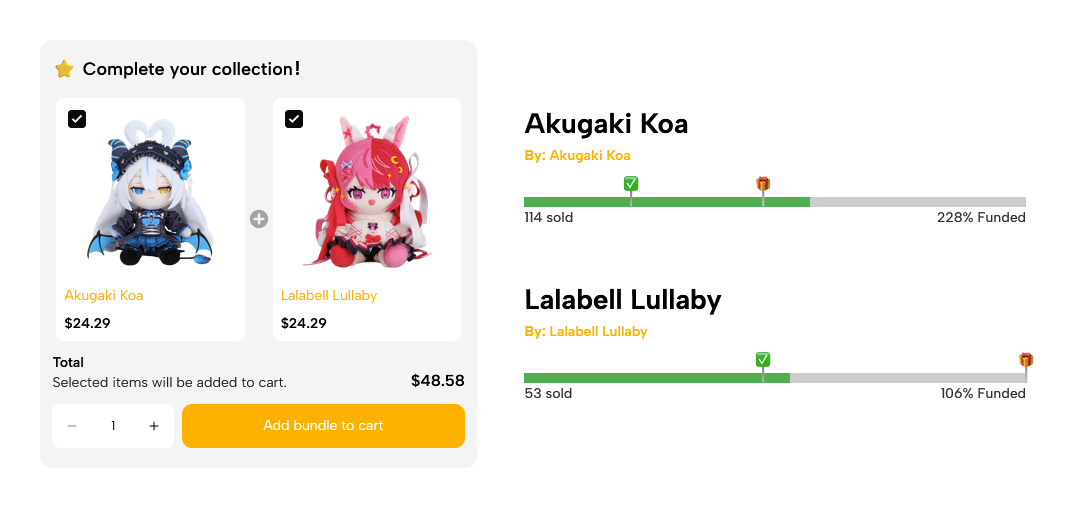The width and height of the screenshot is (1074, 508).
Task: Click the quantity input field
Action: tap(113, 426)
